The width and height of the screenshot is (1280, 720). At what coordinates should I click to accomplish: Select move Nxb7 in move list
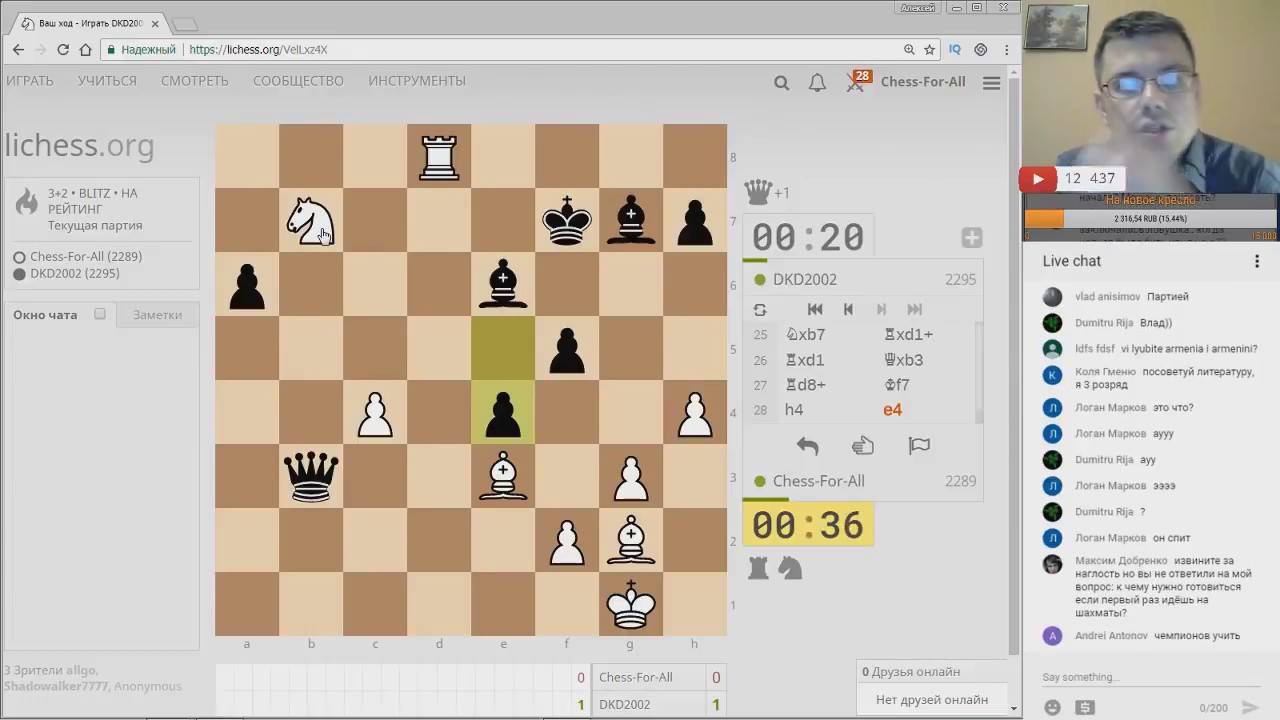[x=805, y=335]
